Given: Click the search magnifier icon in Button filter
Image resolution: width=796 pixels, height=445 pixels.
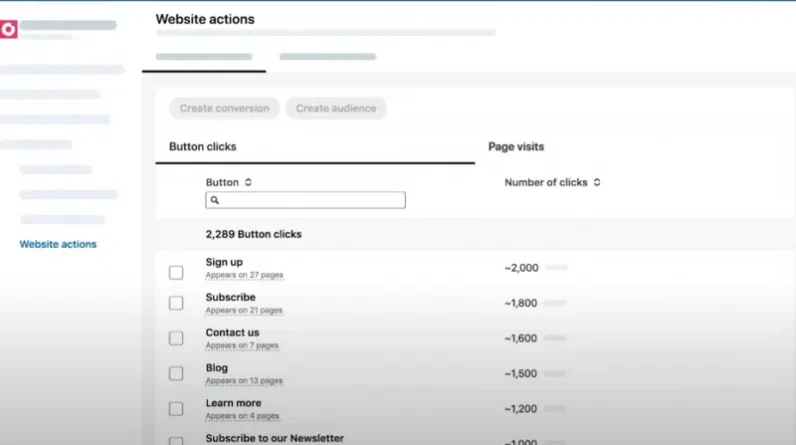Looking at the screenshot, I should coord(215,200).
